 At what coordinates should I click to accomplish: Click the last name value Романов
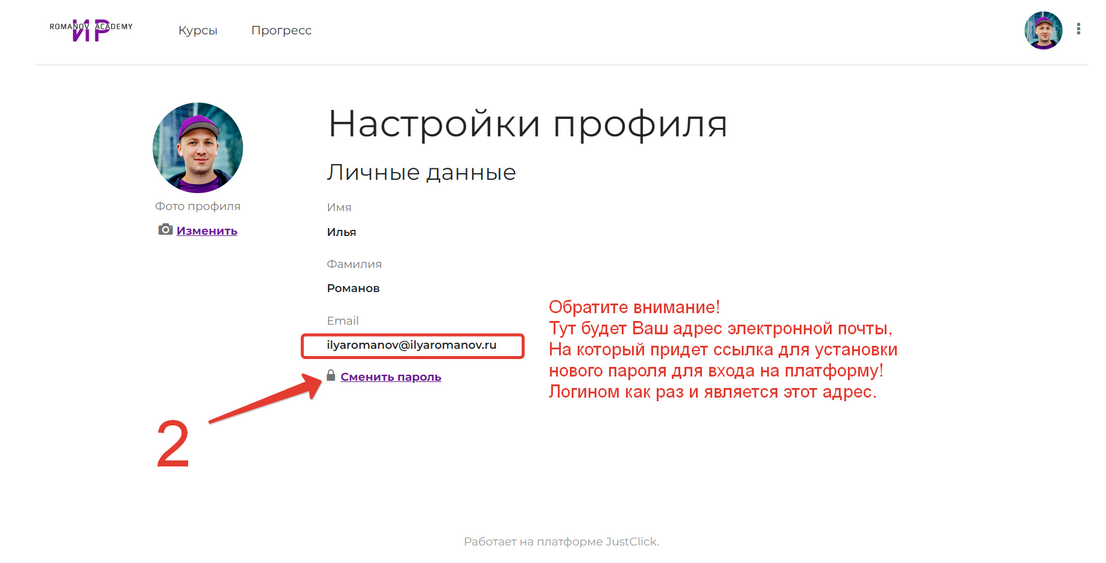pos(353,288)
